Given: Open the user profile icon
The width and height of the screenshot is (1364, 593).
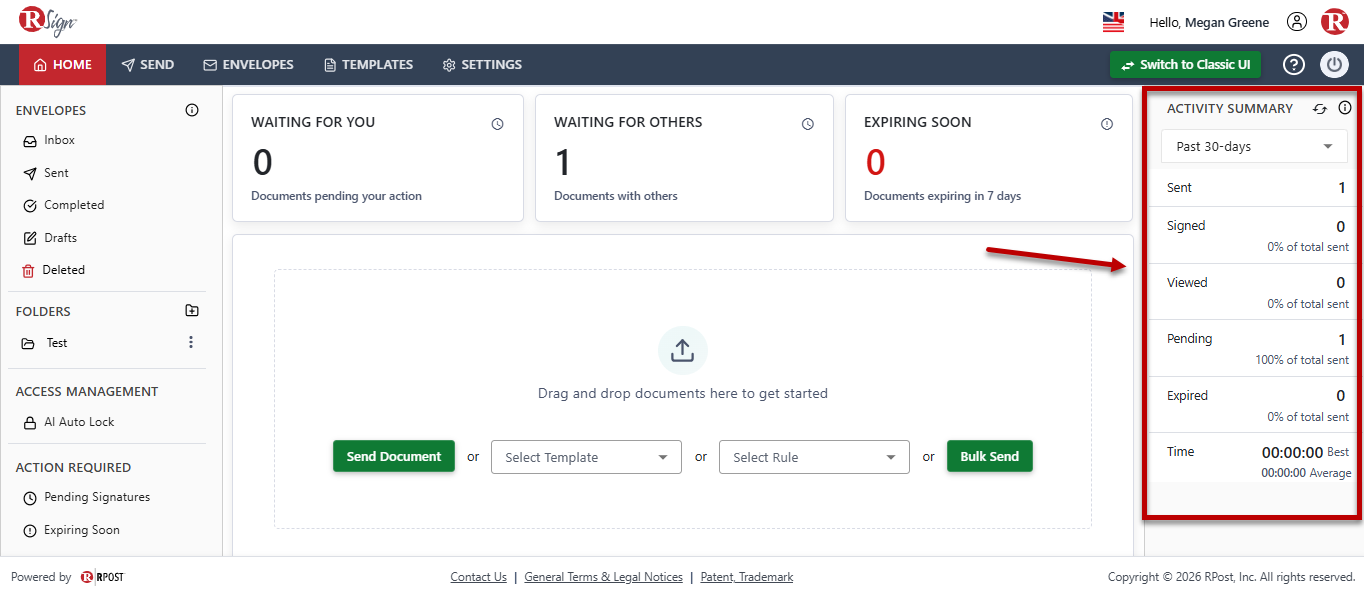Looking at the screenshot, I should pos(1297,22).
